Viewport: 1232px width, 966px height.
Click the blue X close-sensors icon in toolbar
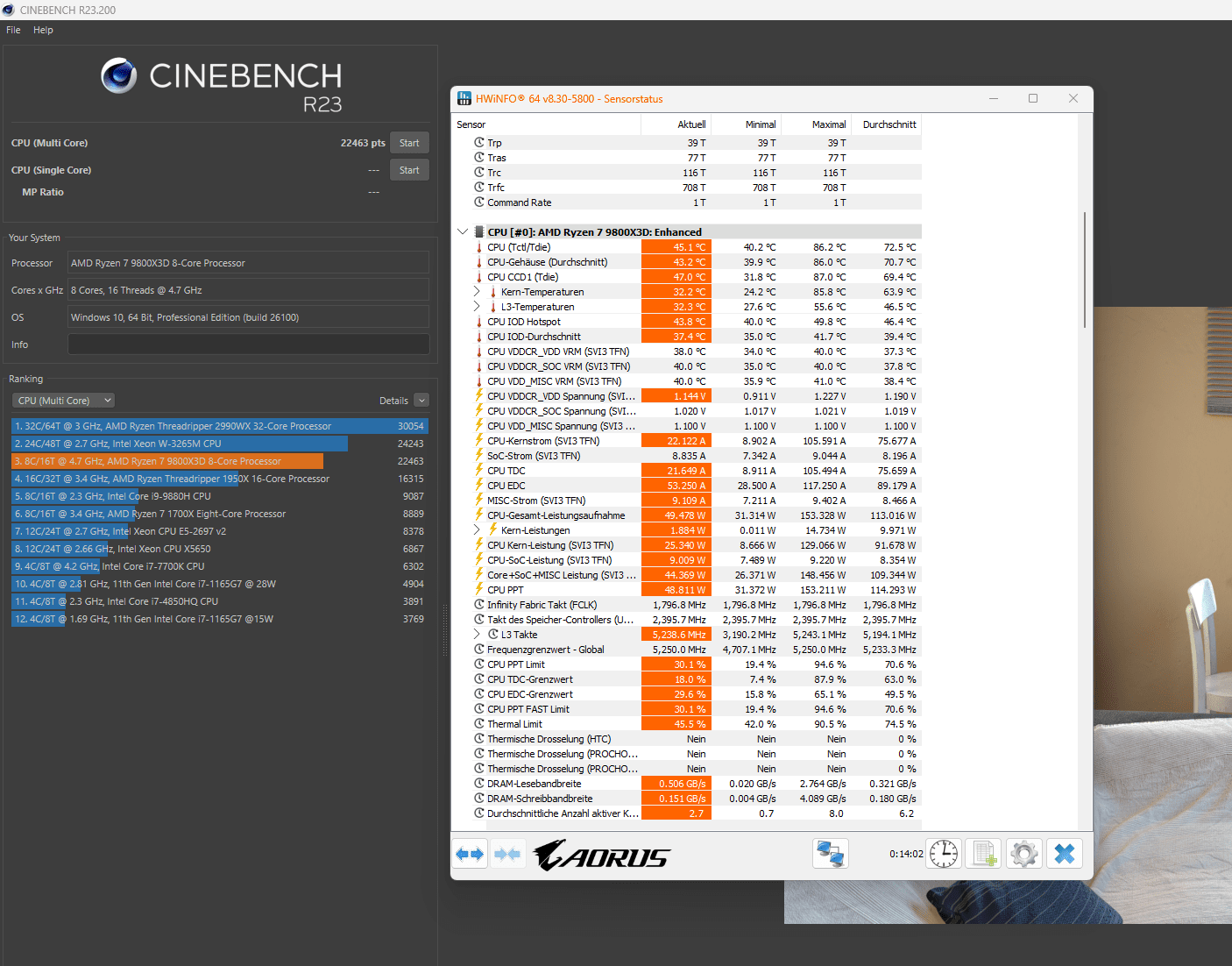pyautogui.click(x=1065, y=854)
